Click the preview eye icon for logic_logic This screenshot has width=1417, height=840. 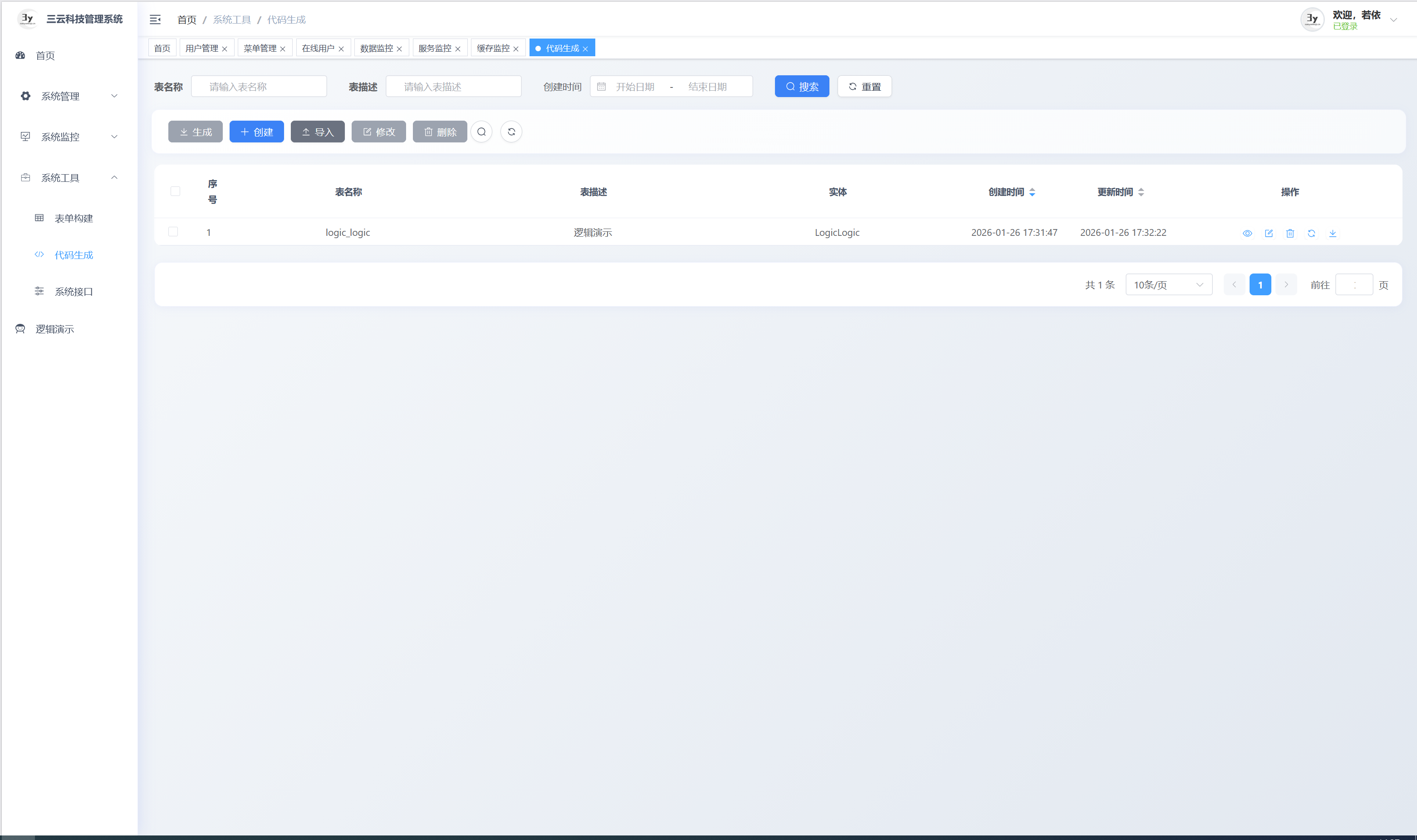point(1247,233)
